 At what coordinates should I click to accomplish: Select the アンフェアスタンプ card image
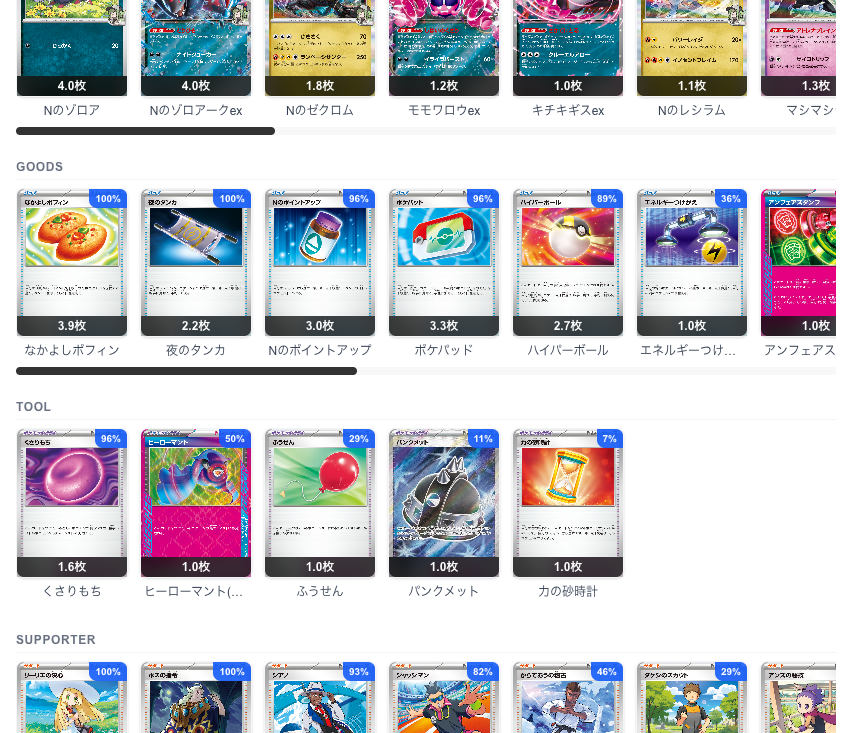(x=799, y=262)
